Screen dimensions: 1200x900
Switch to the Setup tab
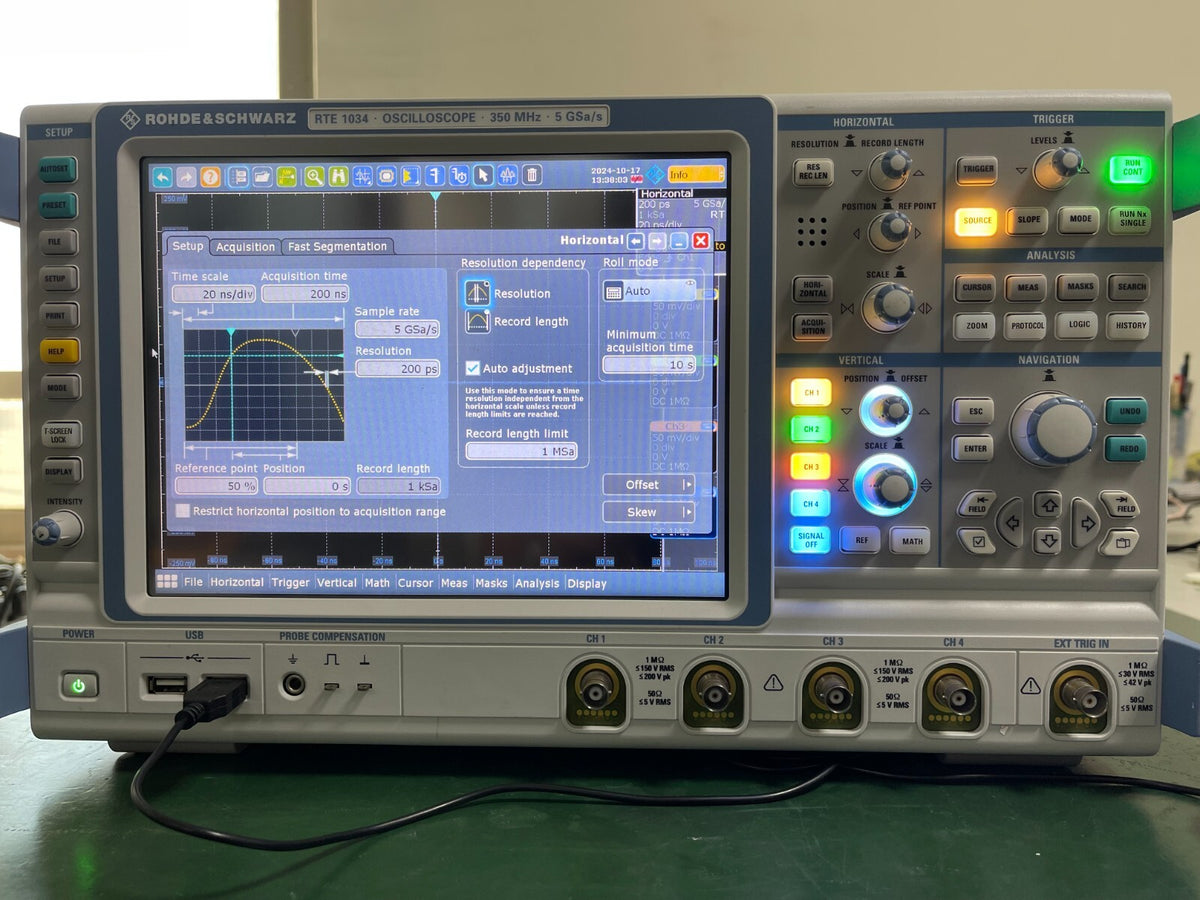coord(187,246)
